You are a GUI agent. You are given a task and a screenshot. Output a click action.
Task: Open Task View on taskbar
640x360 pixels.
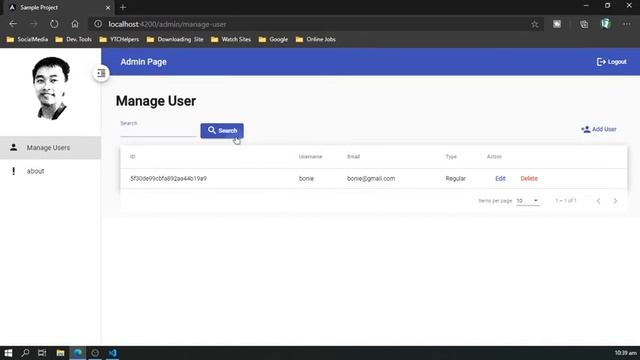(42, 353)
